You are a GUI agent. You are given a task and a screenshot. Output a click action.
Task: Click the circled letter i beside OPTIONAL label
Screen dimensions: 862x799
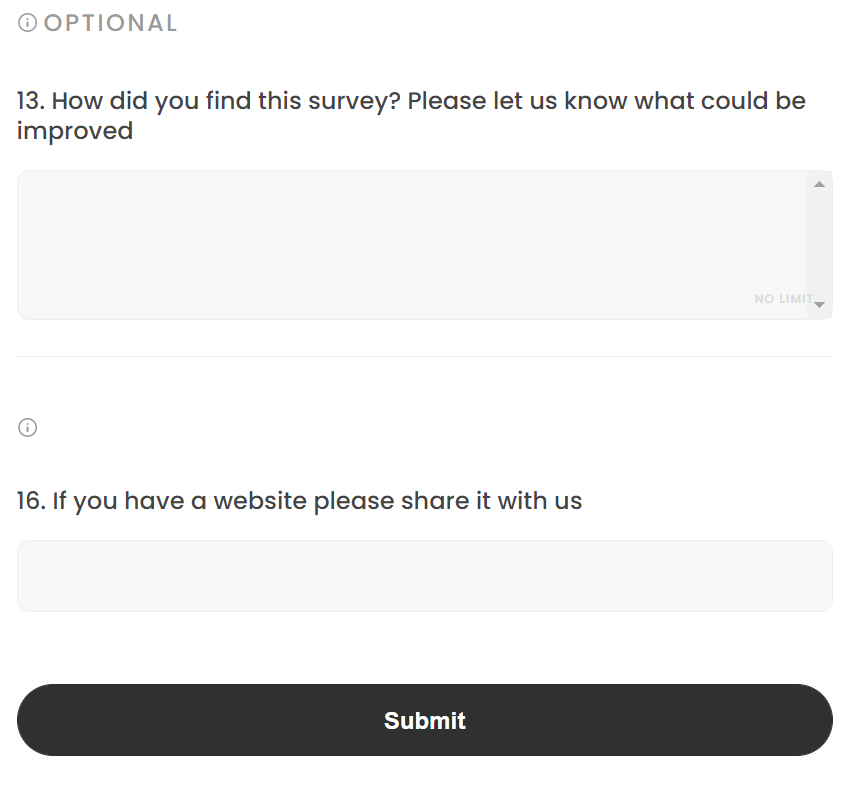point(26,22)
